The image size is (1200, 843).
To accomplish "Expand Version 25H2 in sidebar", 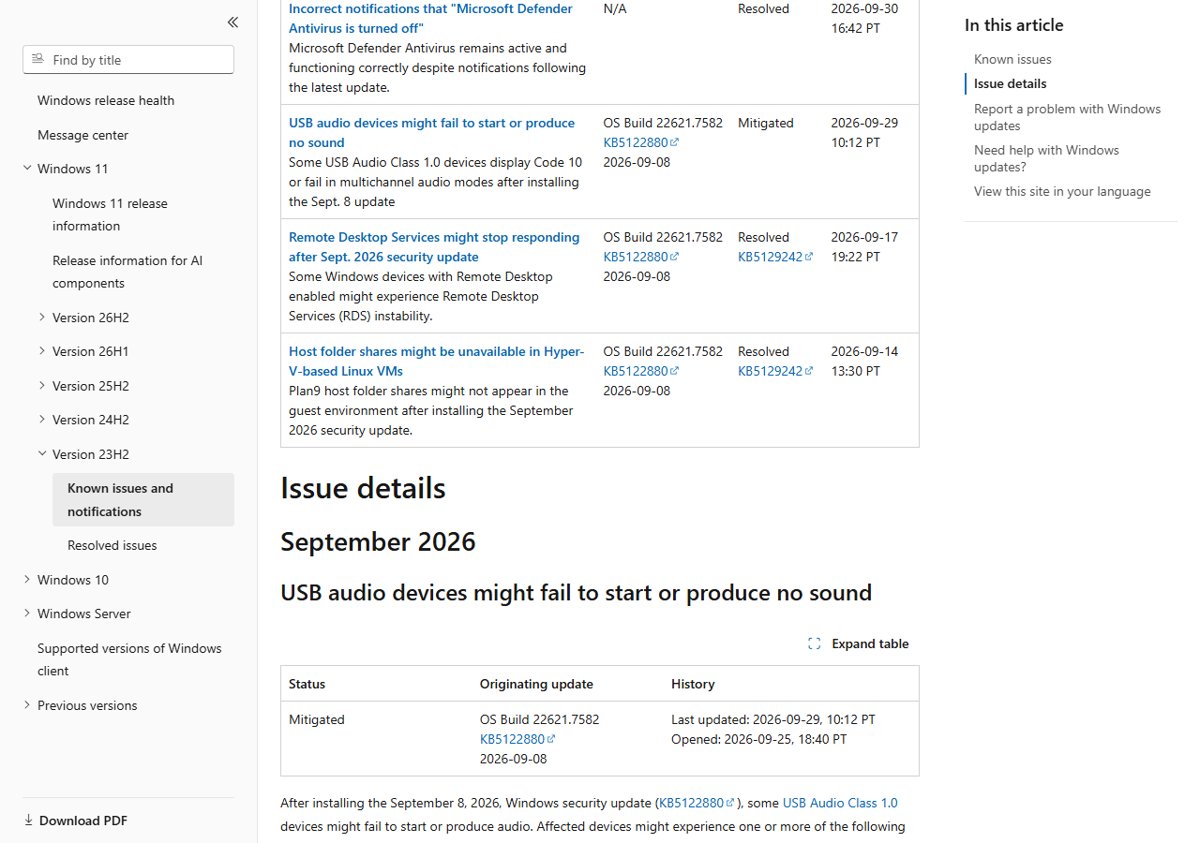I will 42,386.
